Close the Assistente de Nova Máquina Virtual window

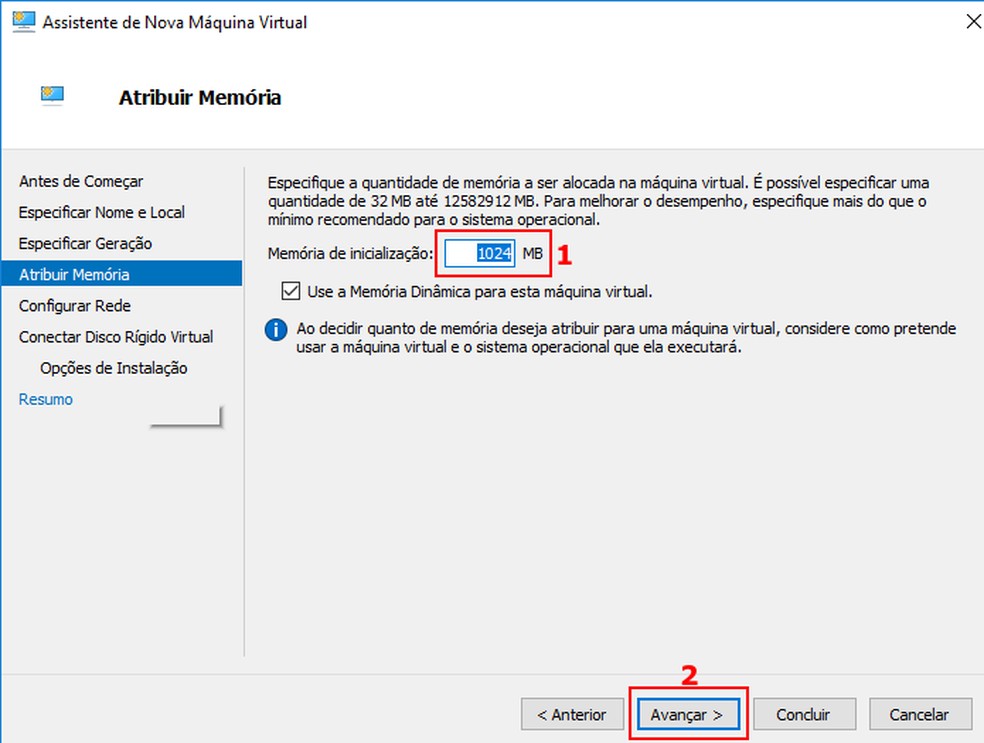973,21
